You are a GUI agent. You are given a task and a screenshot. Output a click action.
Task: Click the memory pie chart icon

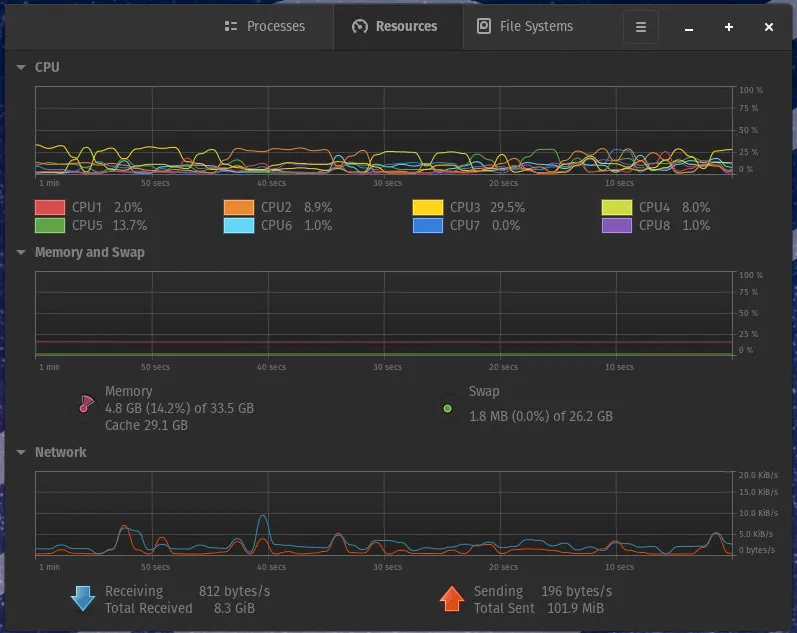[x=86, y=404]
